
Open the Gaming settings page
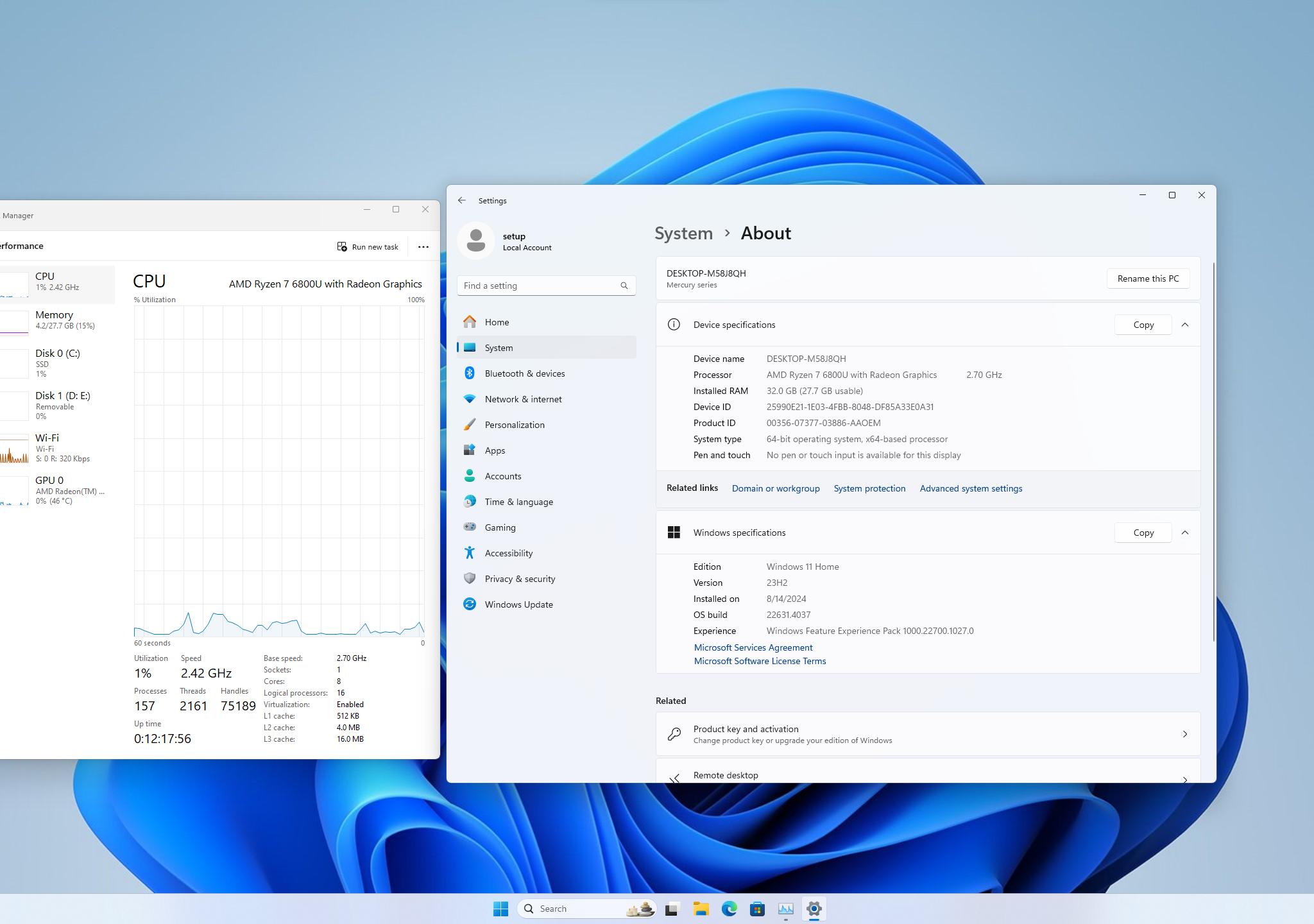click(x=500, y=527)
